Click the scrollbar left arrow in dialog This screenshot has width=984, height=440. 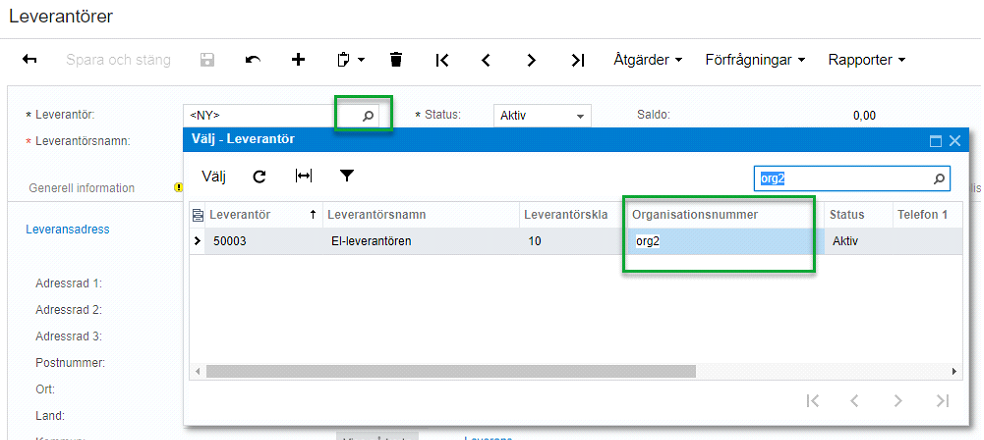tap(198, 371)
